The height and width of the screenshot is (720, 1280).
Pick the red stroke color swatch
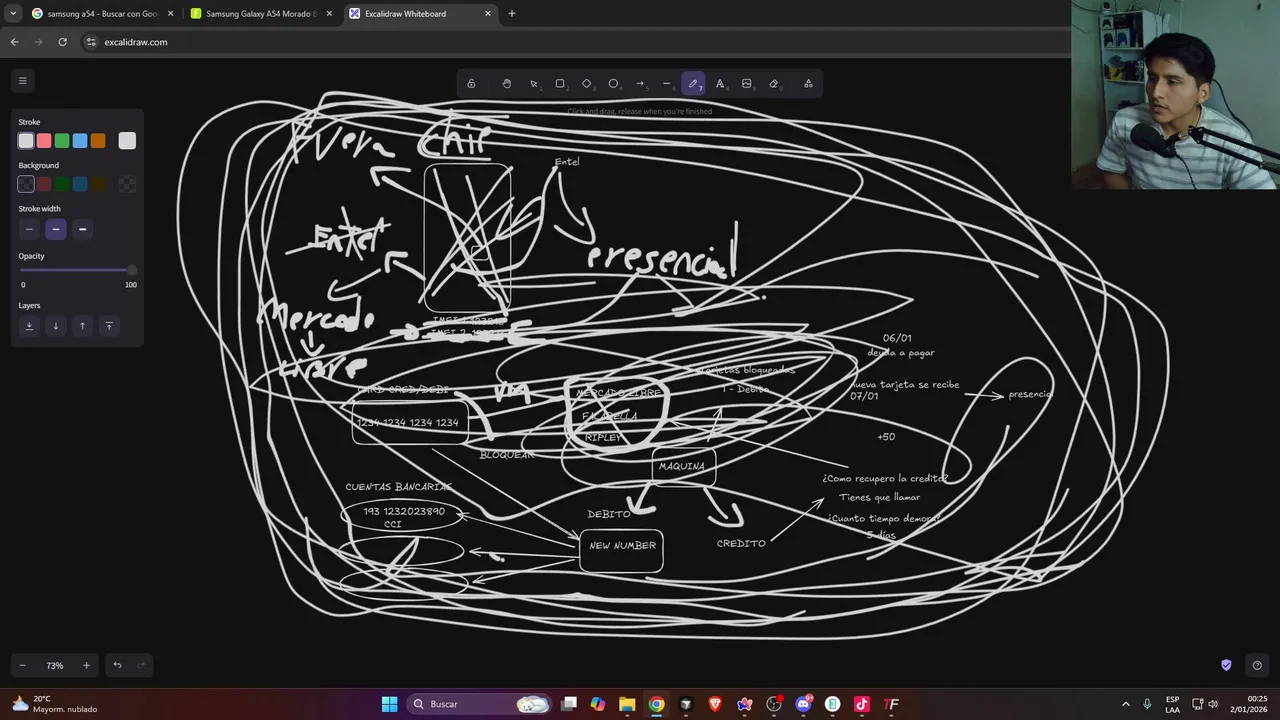point(44,141)
